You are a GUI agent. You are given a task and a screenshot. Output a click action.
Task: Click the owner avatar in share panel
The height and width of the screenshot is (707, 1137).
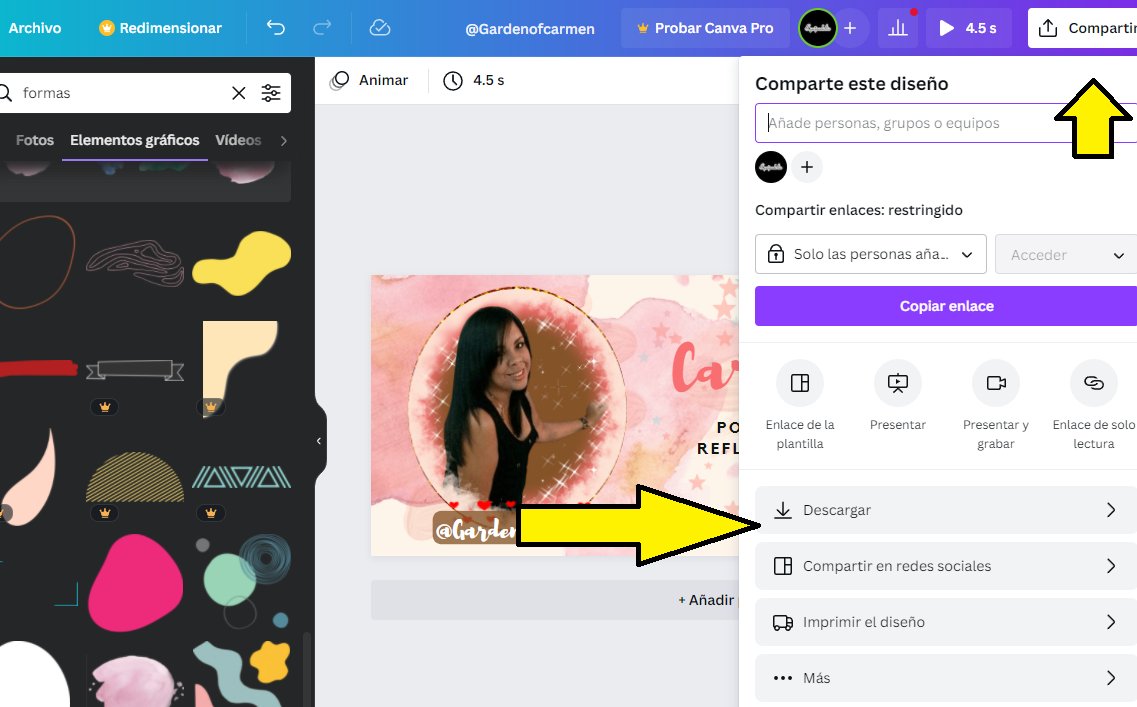(771, 168)
